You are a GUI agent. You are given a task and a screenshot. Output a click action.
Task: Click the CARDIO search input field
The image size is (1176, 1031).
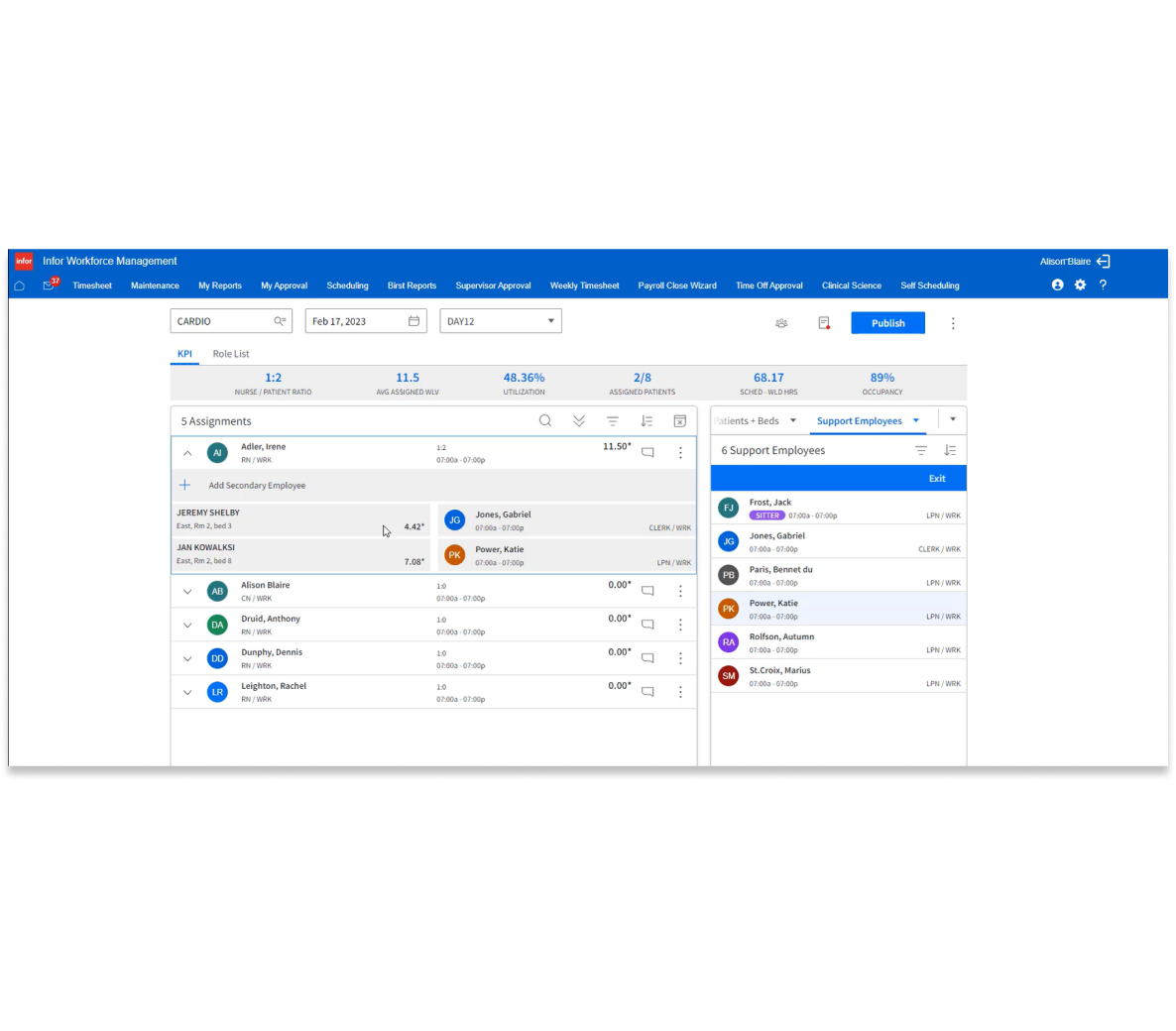coord(222,321)
